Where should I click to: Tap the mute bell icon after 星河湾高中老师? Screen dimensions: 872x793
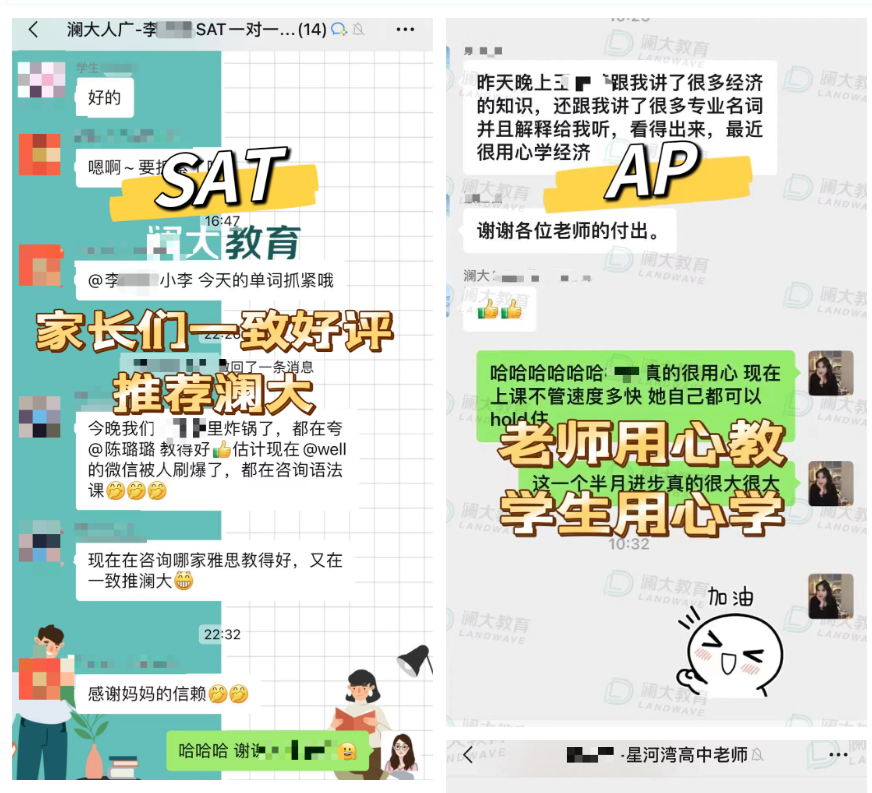(757, 755)
